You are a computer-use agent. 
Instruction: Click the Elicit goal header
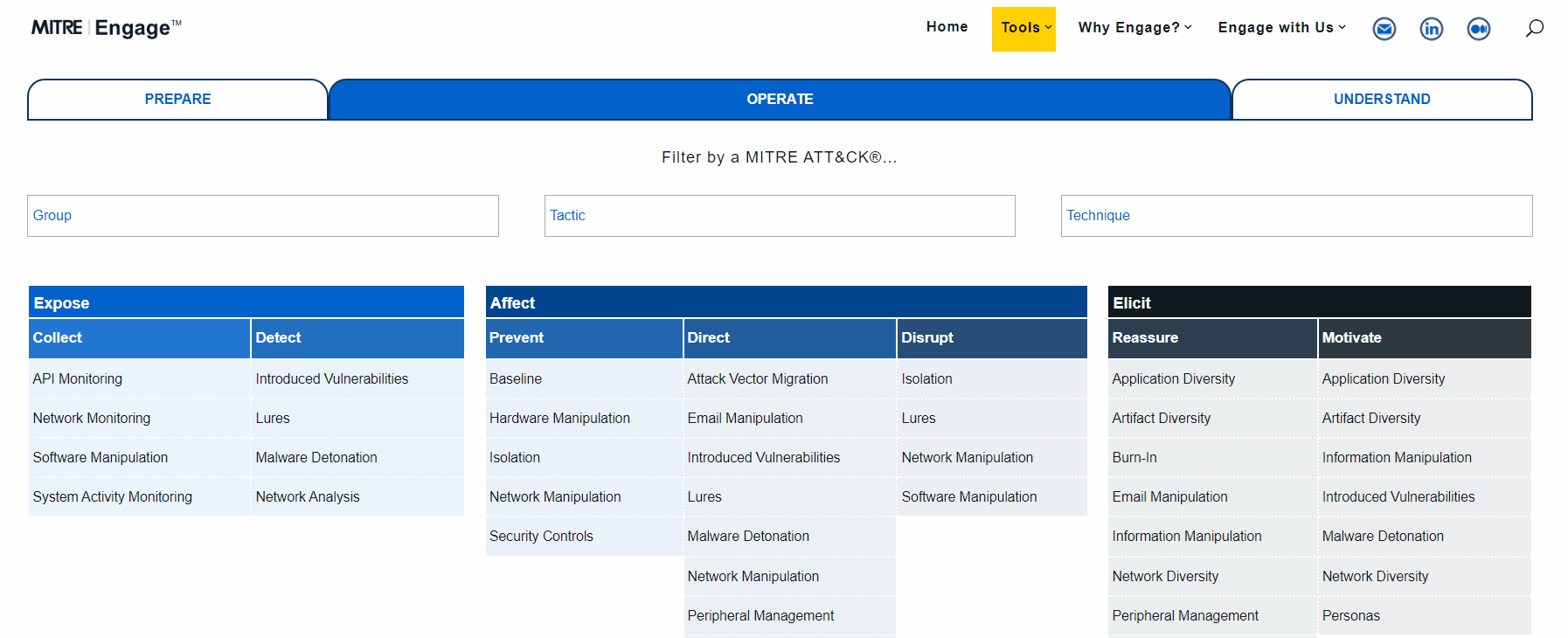tap(1320, 302)
